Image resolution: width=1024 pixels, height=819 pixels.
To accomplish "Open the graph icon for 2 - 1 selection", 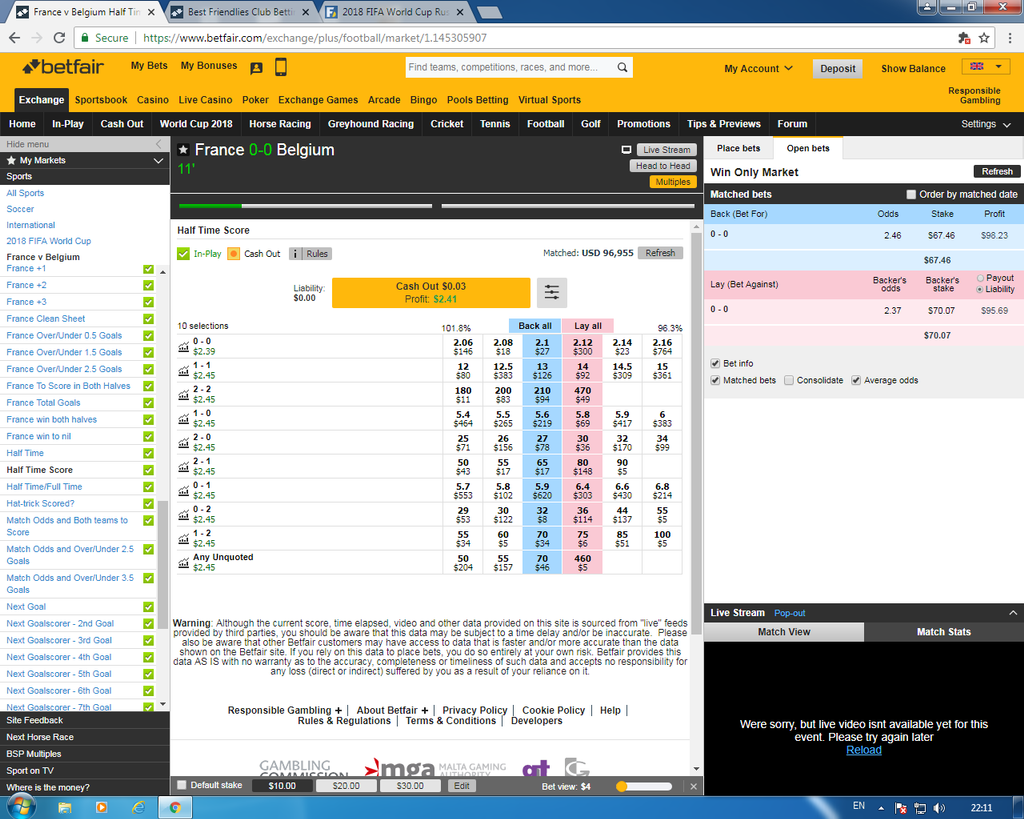I will coord(184,466).
